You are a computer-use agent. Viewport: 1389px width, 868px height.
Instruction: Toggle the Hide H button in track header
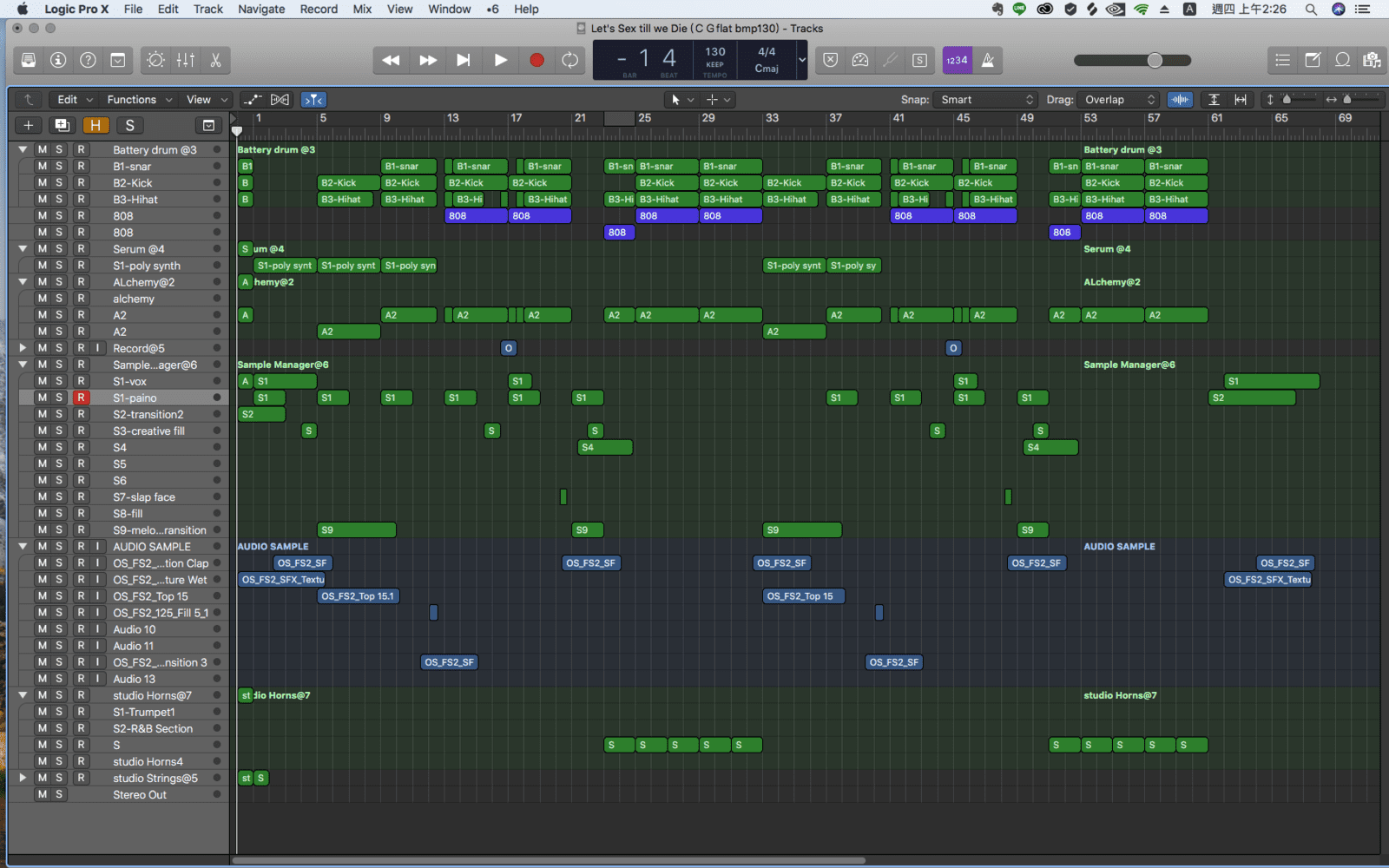[x=95, y=125]
